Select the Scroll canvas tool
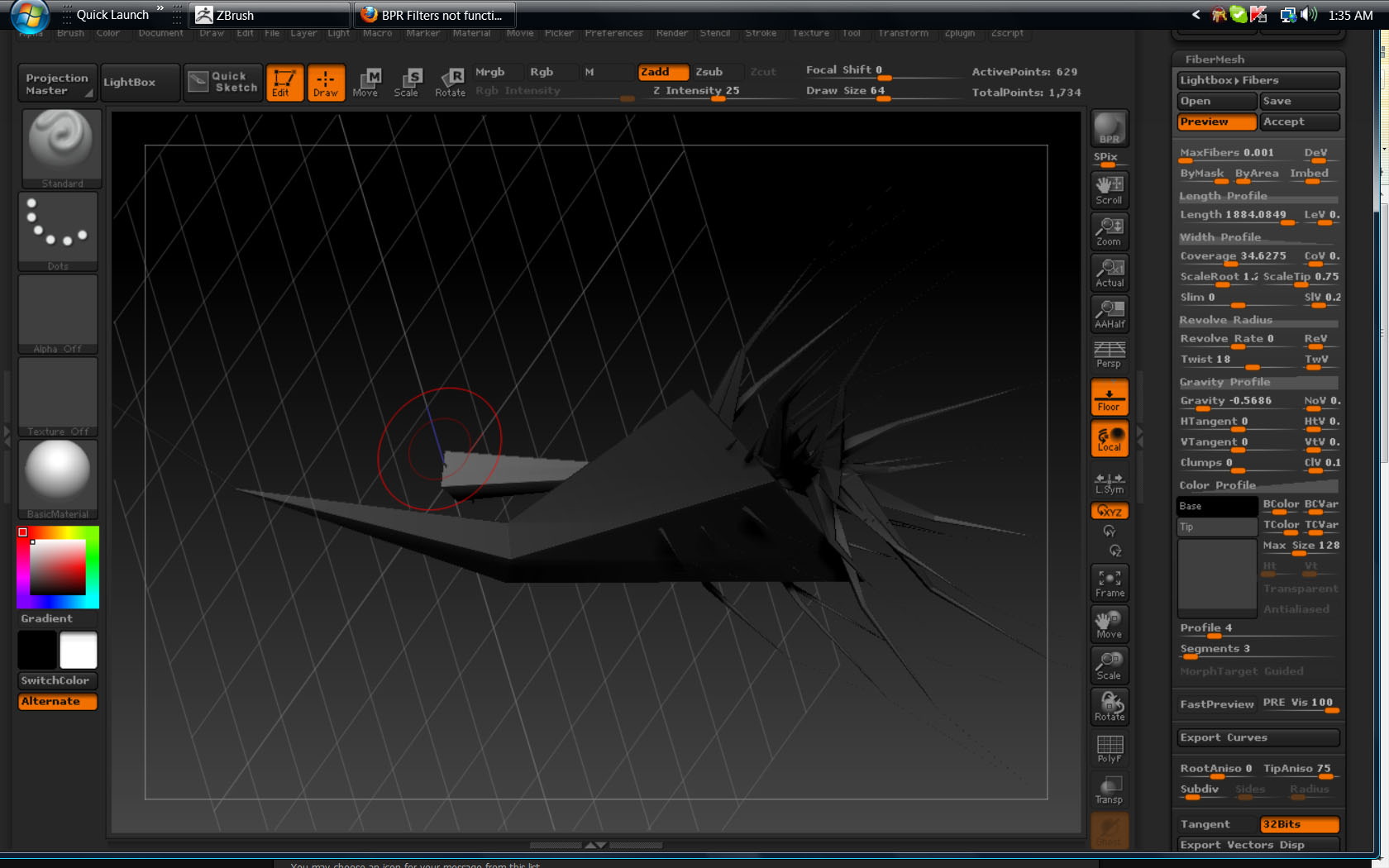This screenshot has height=868, width=1389. tap(1109, 189)
